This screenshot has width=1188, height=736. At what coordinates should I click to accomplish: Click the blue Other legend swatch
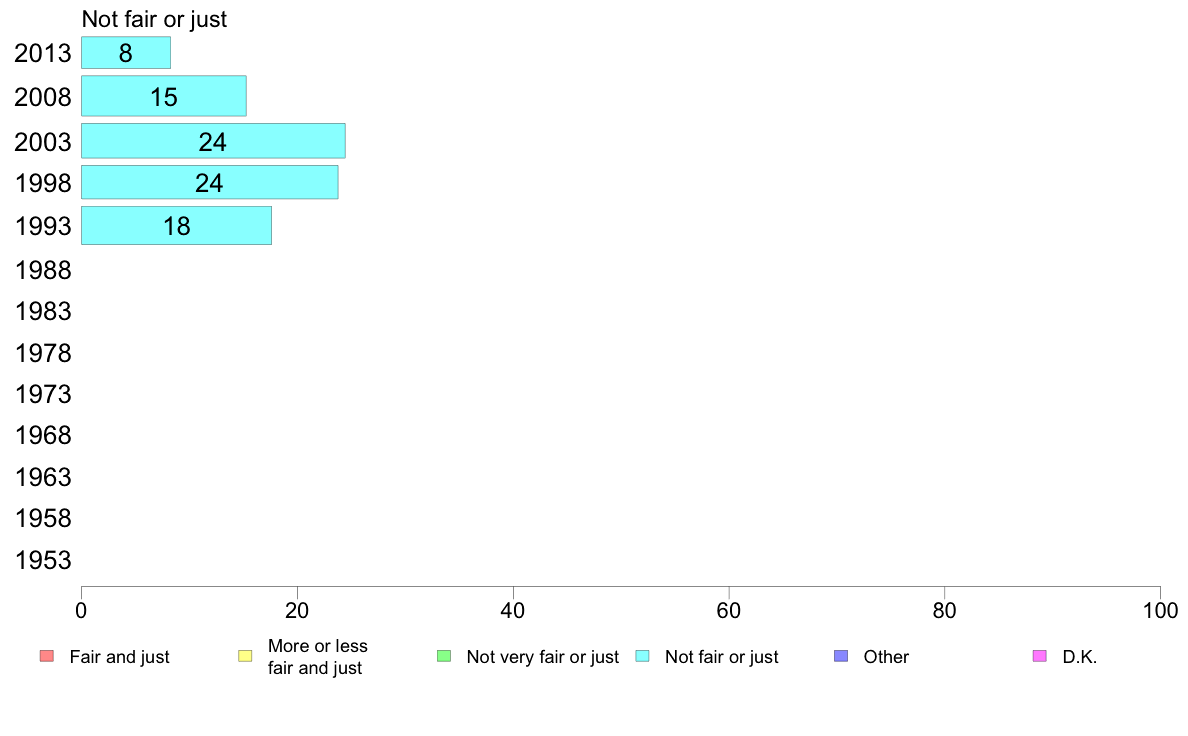click(x=841, y=656)
